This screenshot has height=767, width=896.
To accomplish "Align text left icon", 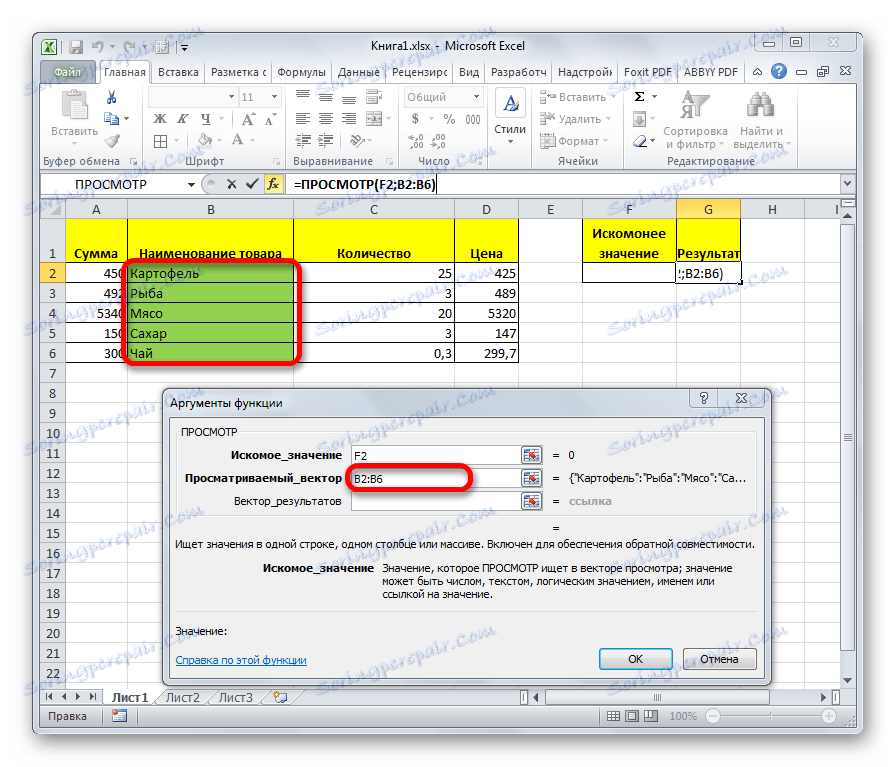I will [303, 119].
